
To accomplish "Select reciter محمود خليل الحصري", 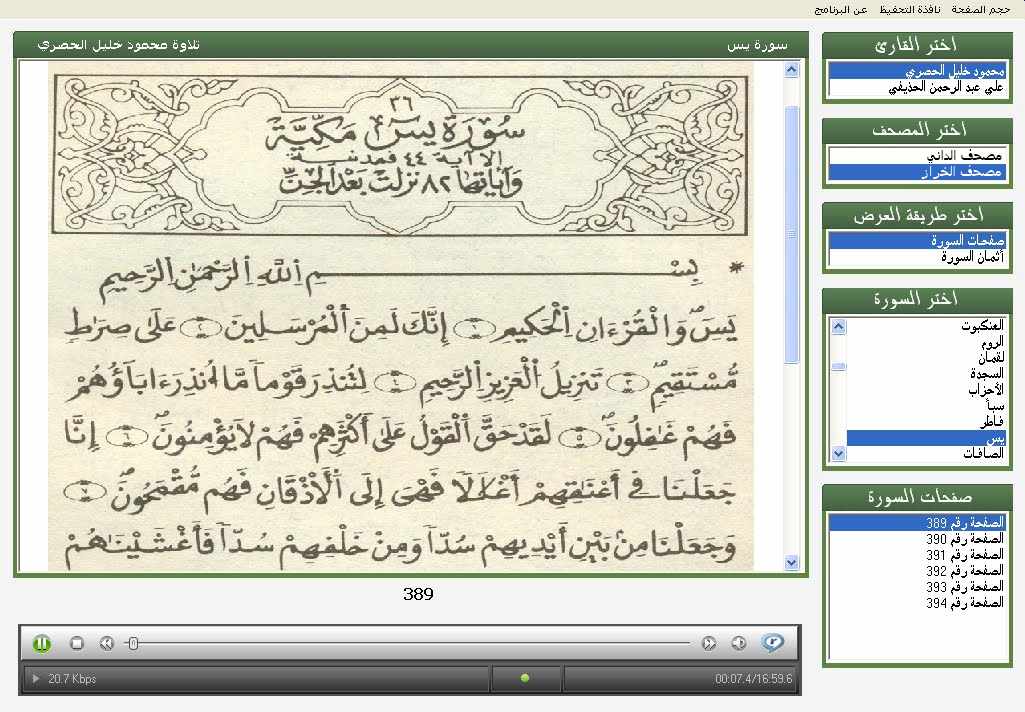I will click(x=917, y=71).
